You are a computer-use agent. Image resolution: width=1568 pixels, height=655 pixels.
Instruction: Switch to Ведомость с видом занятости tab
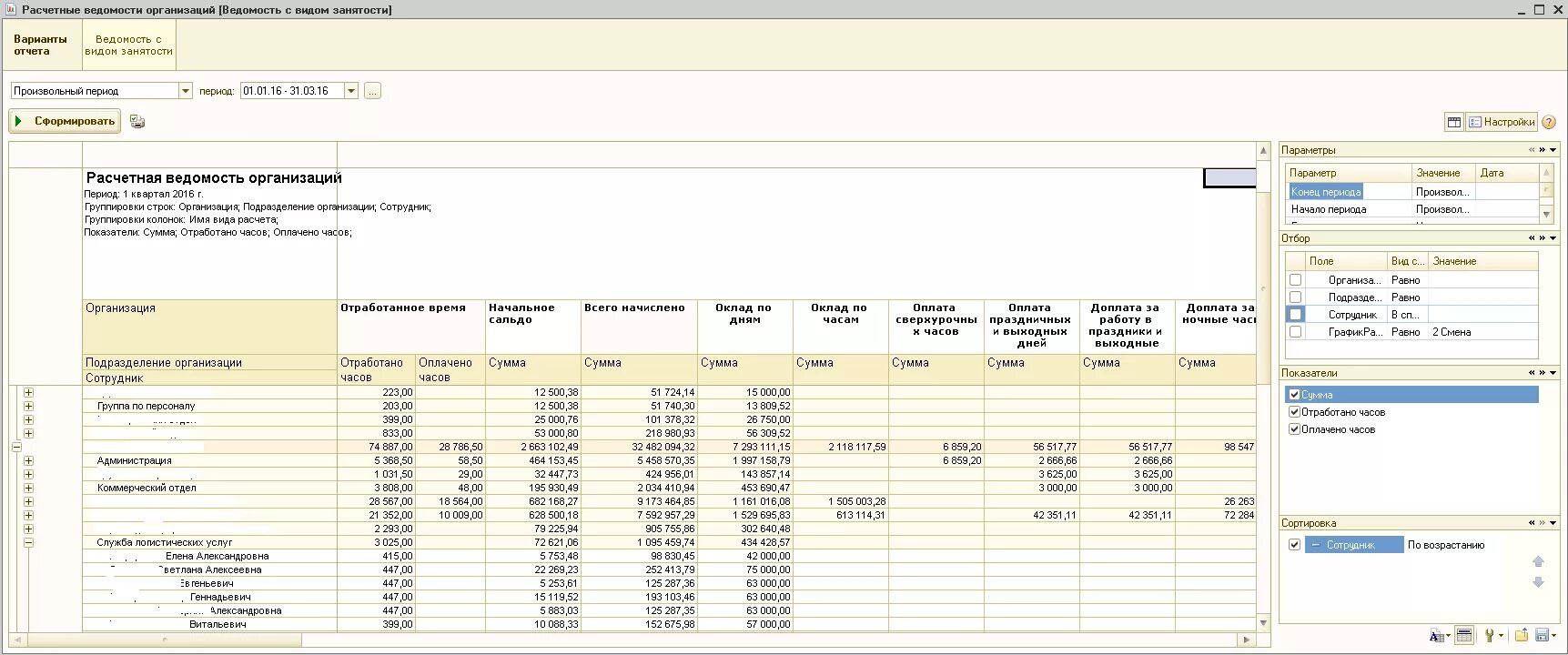click(x=128, y=45)
